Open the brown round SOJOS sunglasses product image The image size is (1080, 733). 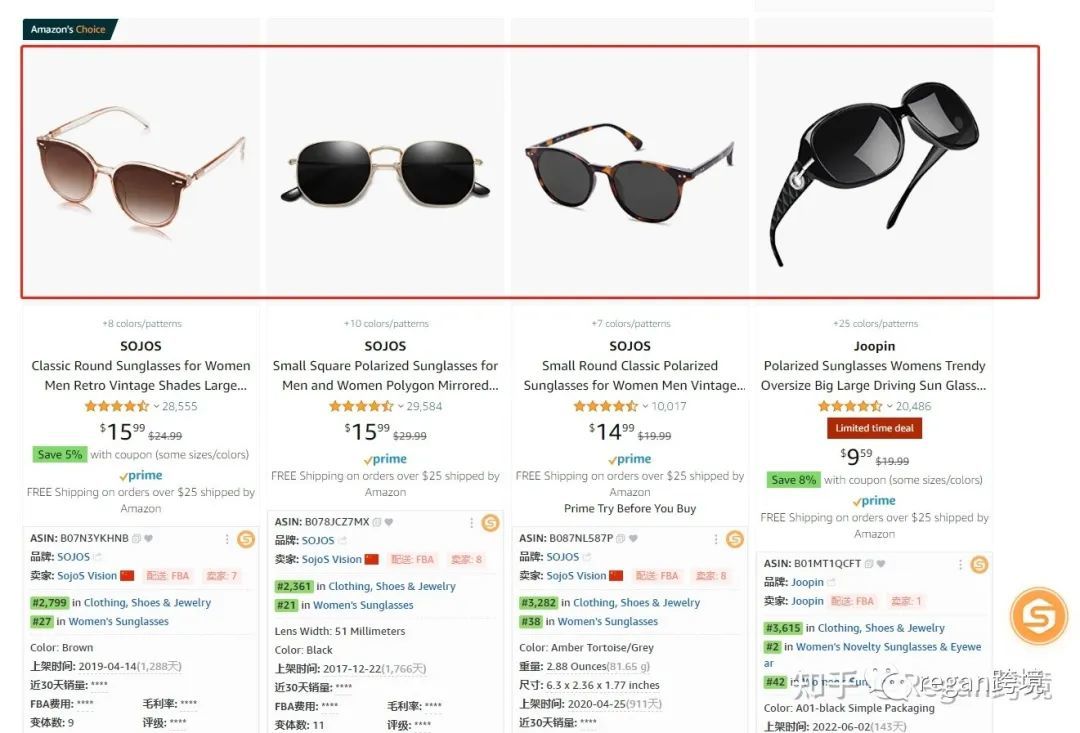point(141,172)
